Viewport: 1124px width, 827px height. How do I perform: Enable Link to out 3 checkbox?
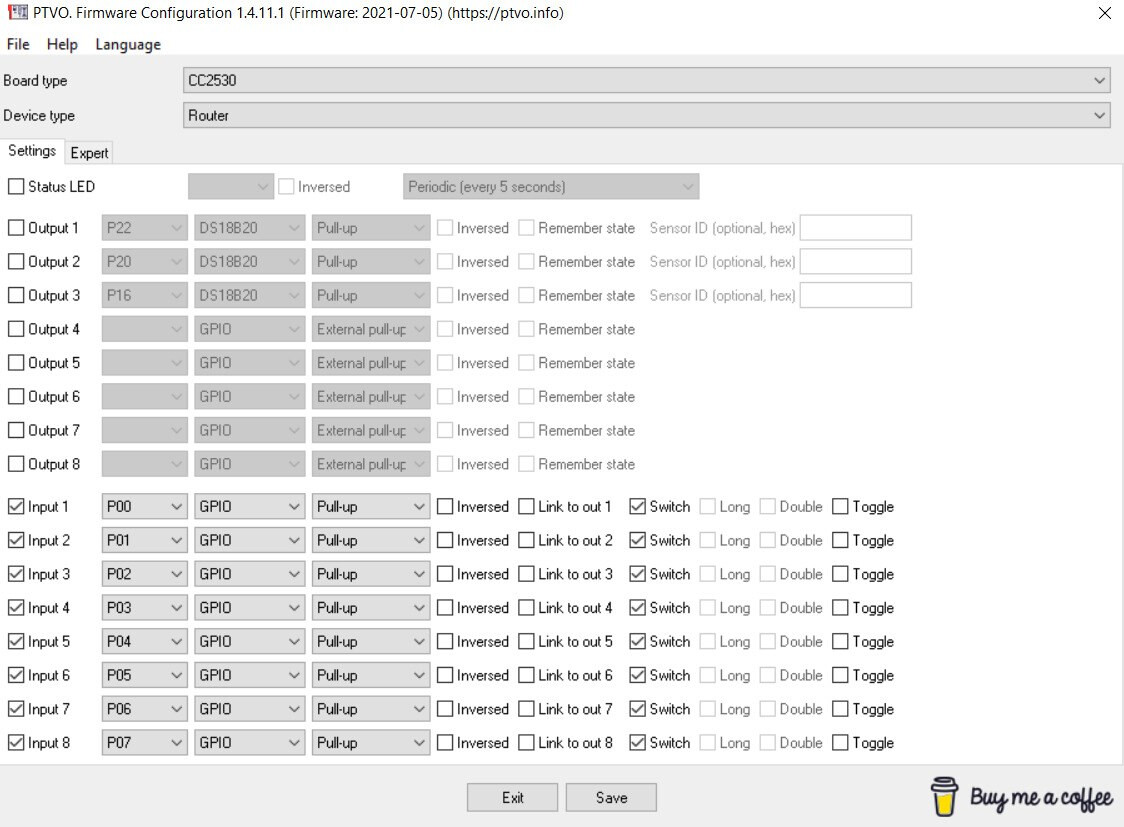point(526,574)
